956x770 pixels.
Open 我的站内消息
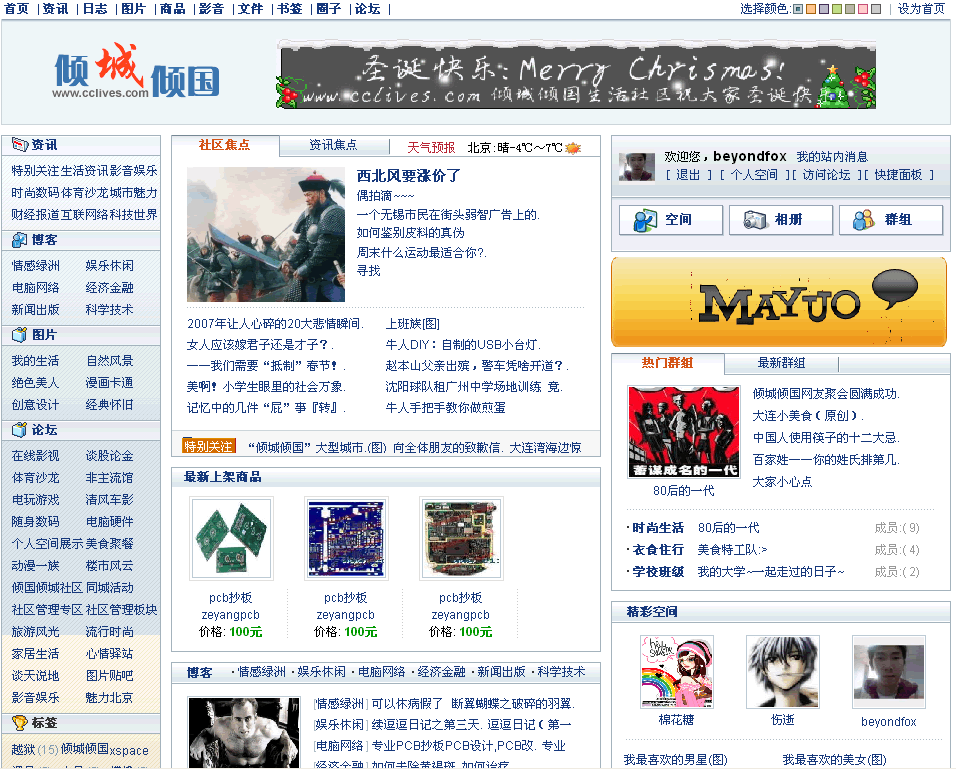point(832,157)
